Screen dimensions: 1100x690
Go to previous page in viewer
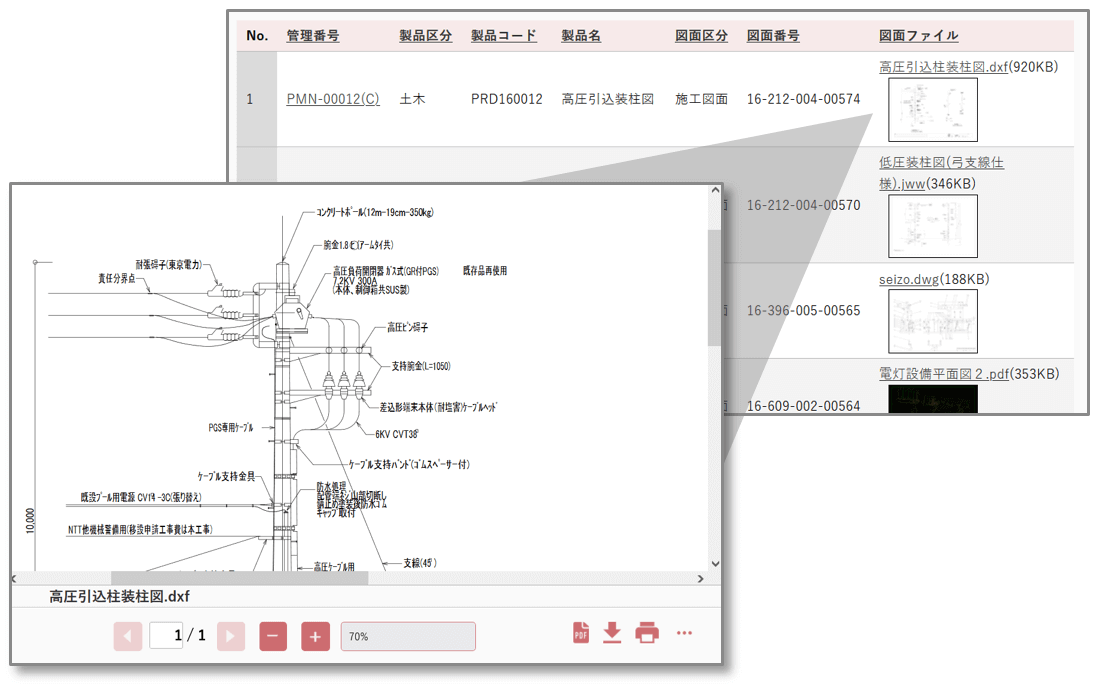tap(128, 637)
